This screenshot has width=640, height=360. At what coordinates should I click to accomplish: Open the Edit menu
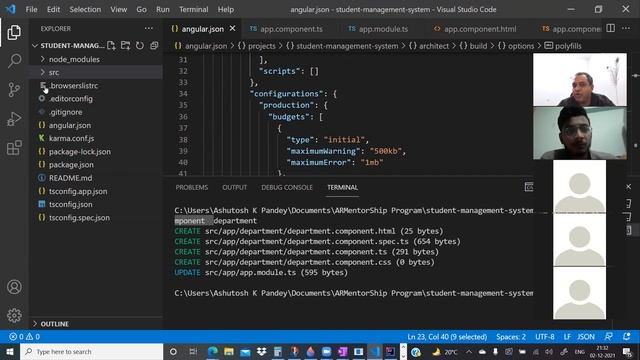(x=53, y=9)
